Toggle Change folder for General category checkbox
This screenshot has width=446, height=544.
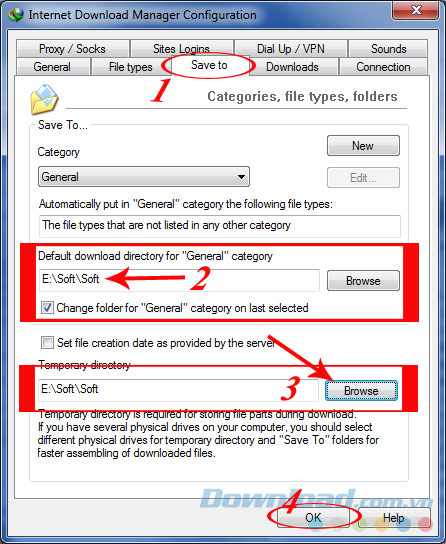tap(47, 308)
